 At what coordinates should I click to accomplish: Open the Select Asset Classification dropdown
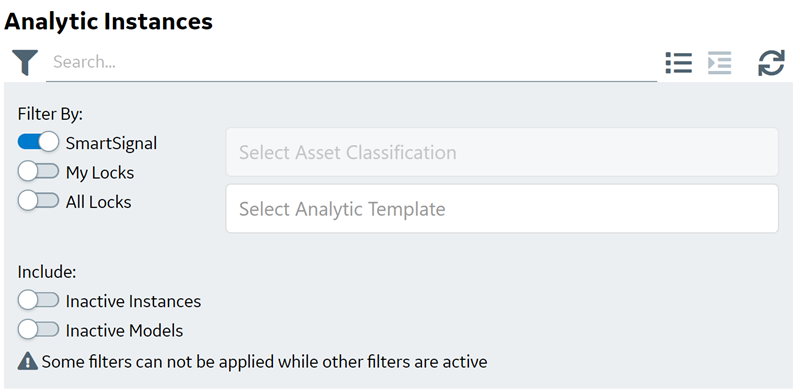coord(502,152)
